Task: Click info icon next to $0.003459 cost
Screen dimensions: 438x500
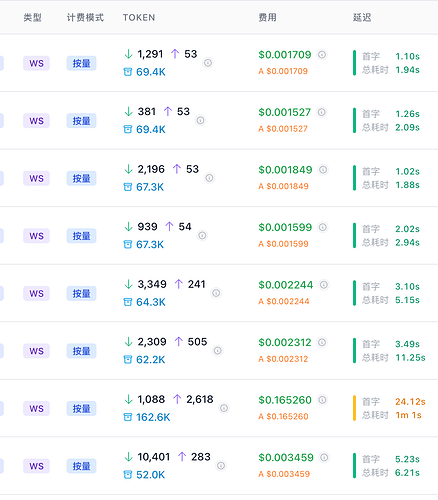Action: [324, 457]
